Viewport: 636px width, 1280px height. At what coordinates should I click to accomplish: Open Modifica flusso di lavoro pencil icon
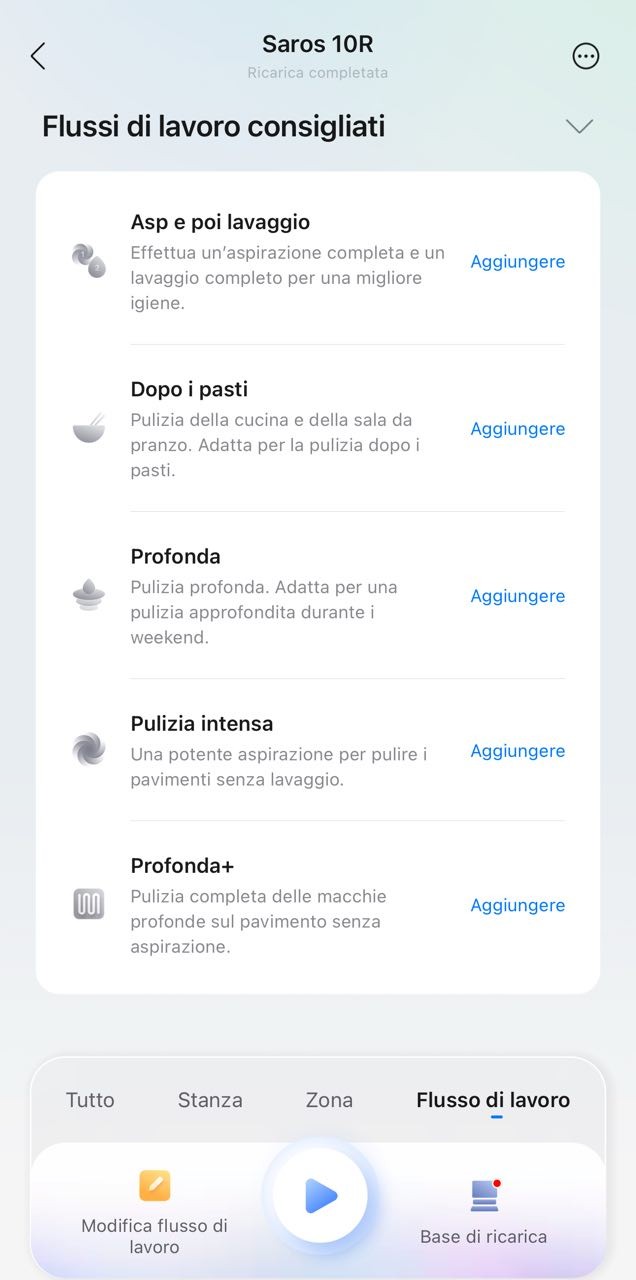155,1186
